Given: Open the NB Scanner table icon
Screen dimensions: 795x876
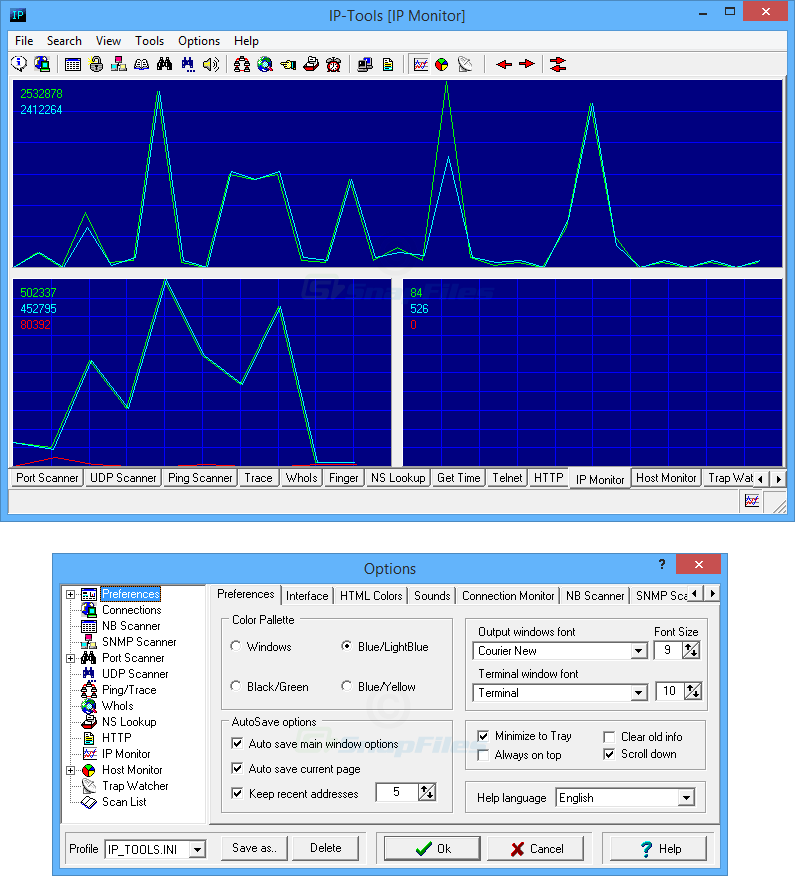Looking at the screenshot, I should [x=73, y=64].
